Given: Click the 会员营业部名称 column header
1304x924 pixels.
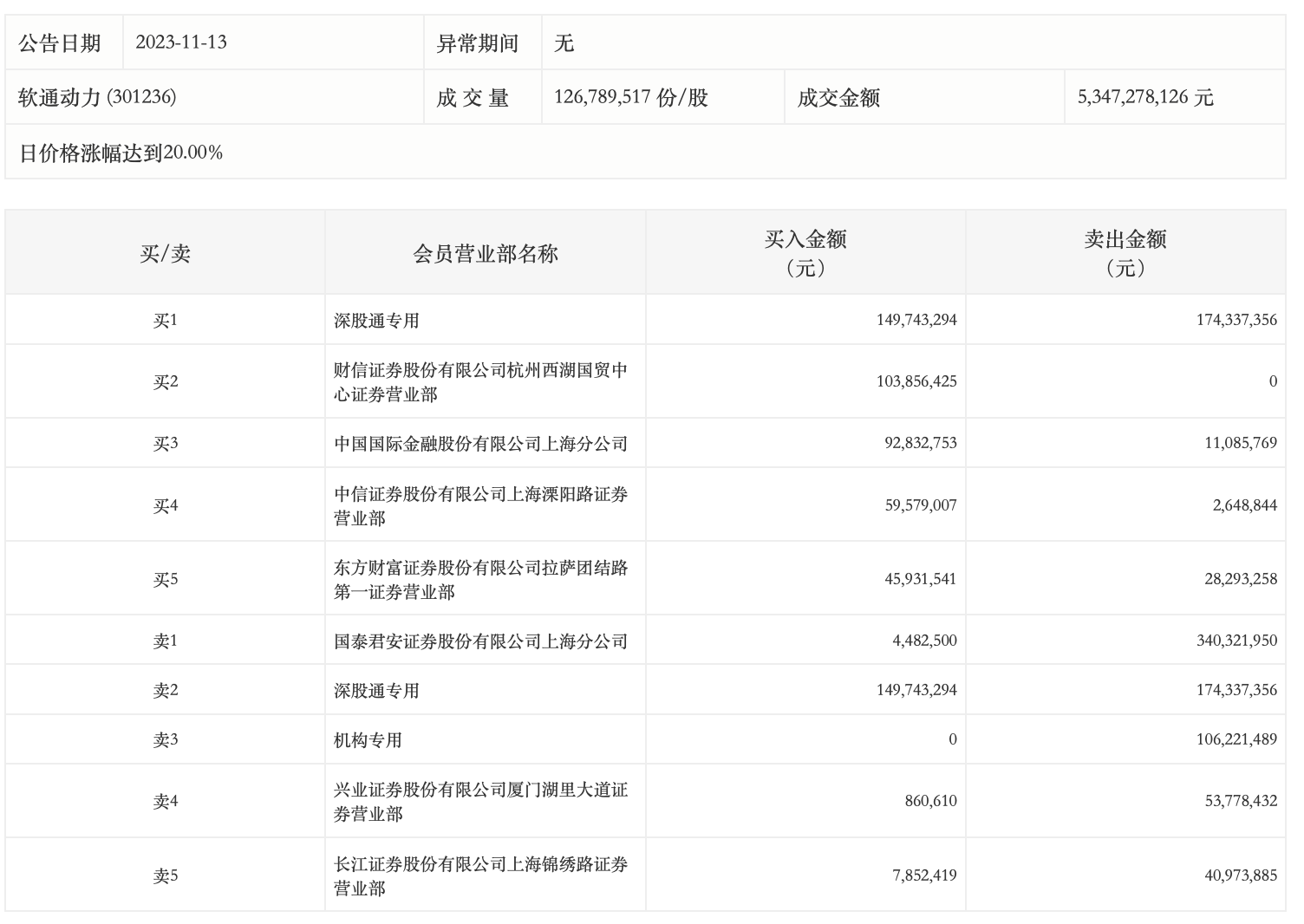Looking at the screenshot, I should click(x=485, y=254).
